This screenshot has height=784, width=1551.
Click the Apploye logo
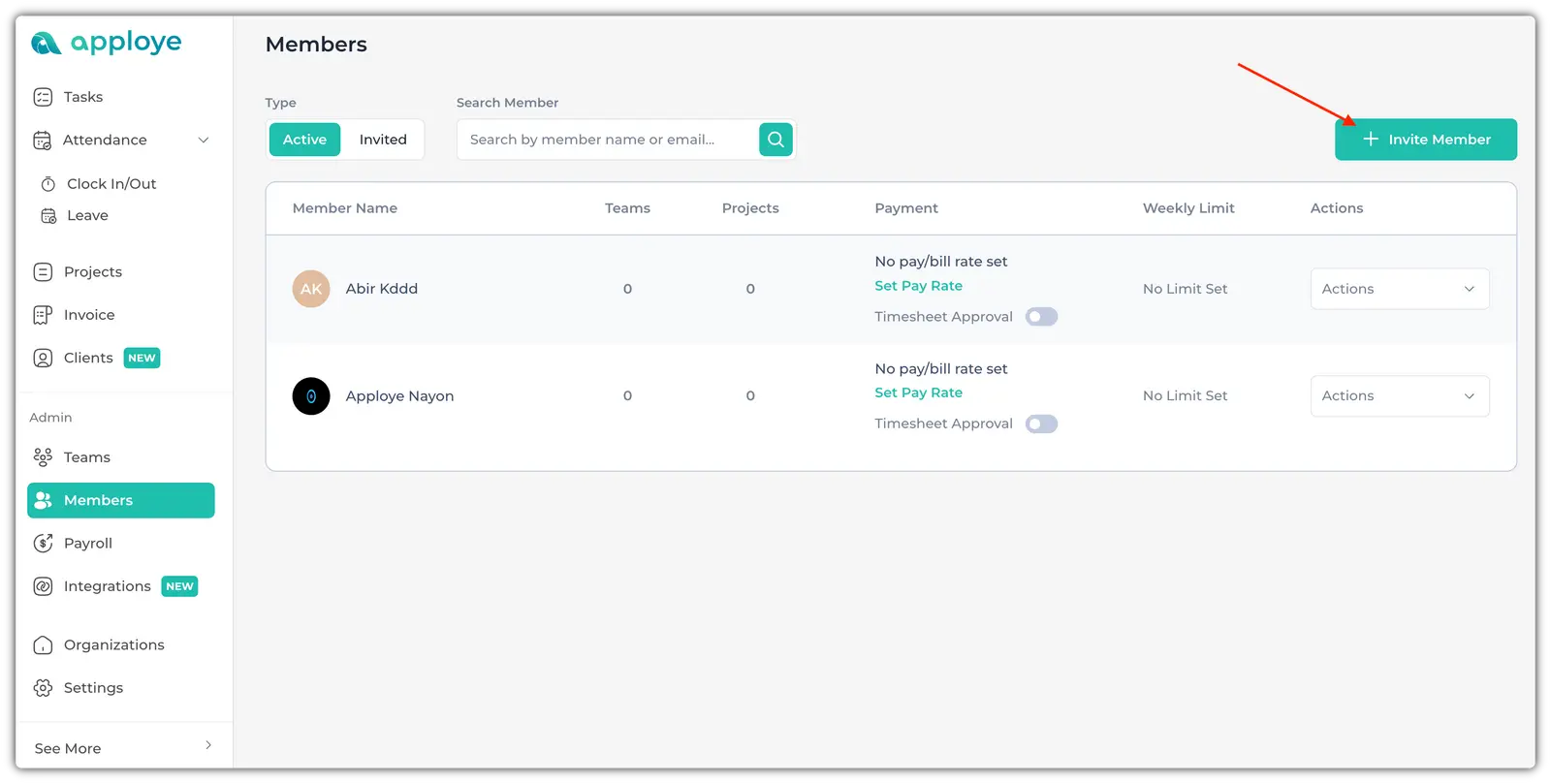[x=107, y=43]
